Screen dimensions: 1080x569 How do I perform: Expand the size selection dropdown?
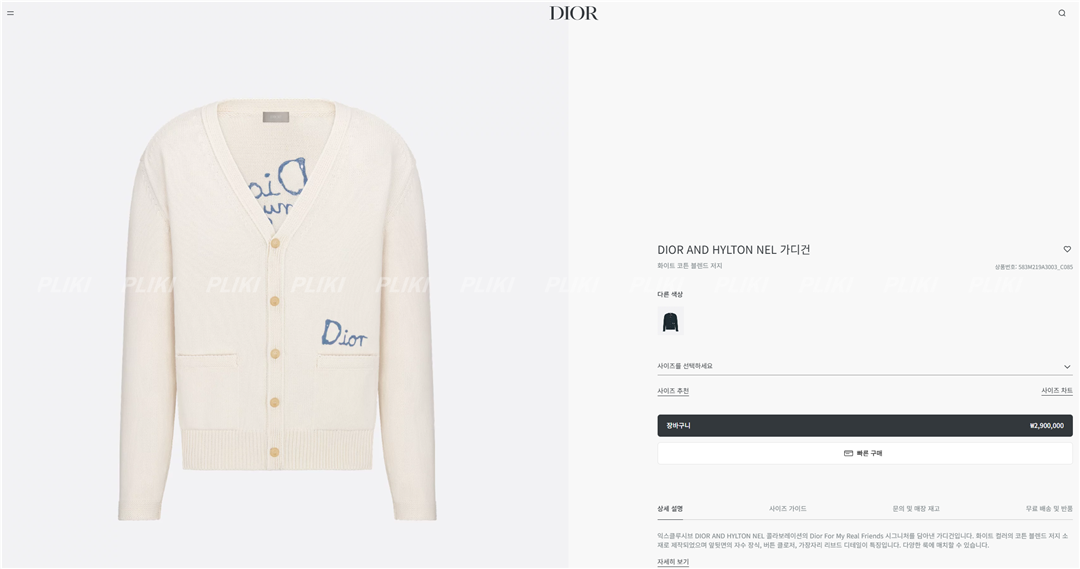(x=864, y=366)
